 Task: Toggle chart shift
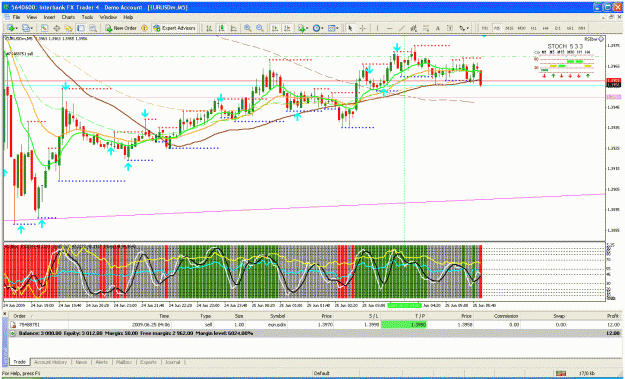point(287,28)
